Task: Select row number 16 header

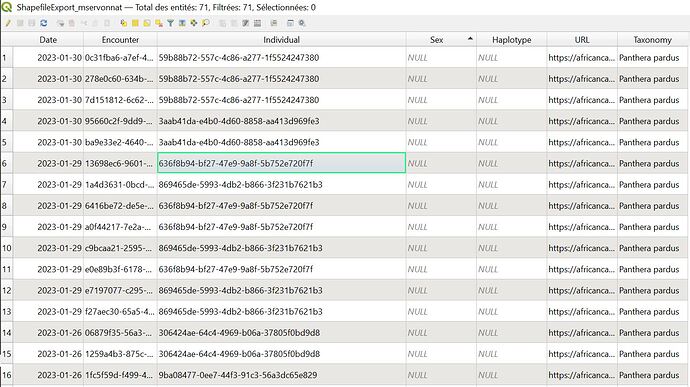Action: (7, 375)
